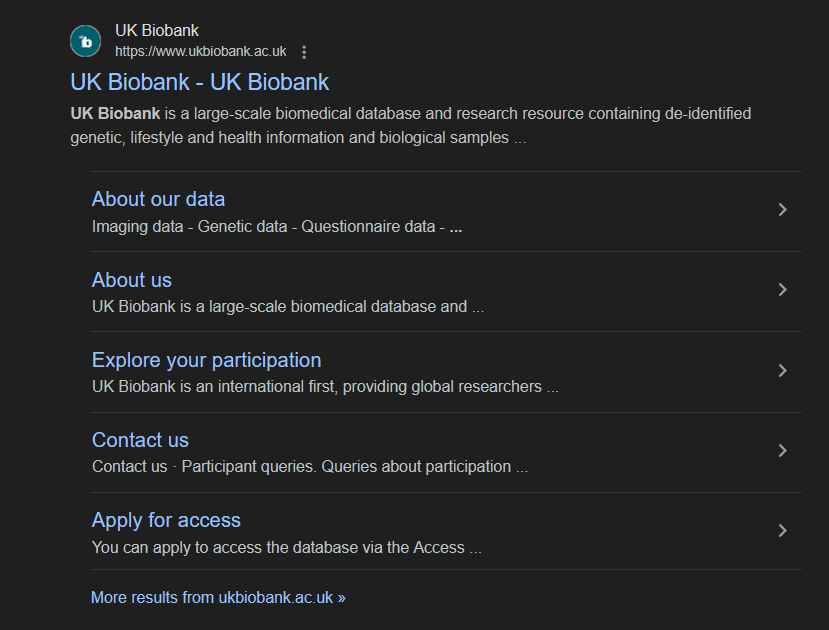Open Explore your participation sitelink

(206, 360)
